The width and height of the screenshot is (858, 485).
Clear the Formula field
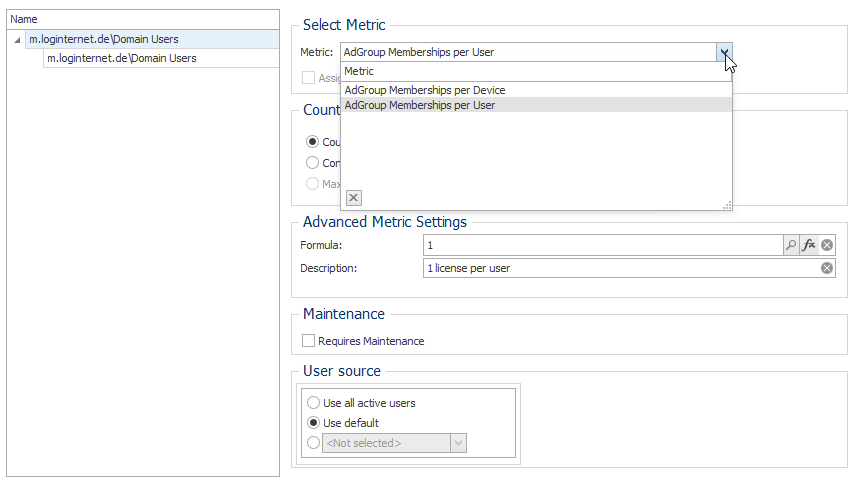pyautogui.click(x=827, y=245)
